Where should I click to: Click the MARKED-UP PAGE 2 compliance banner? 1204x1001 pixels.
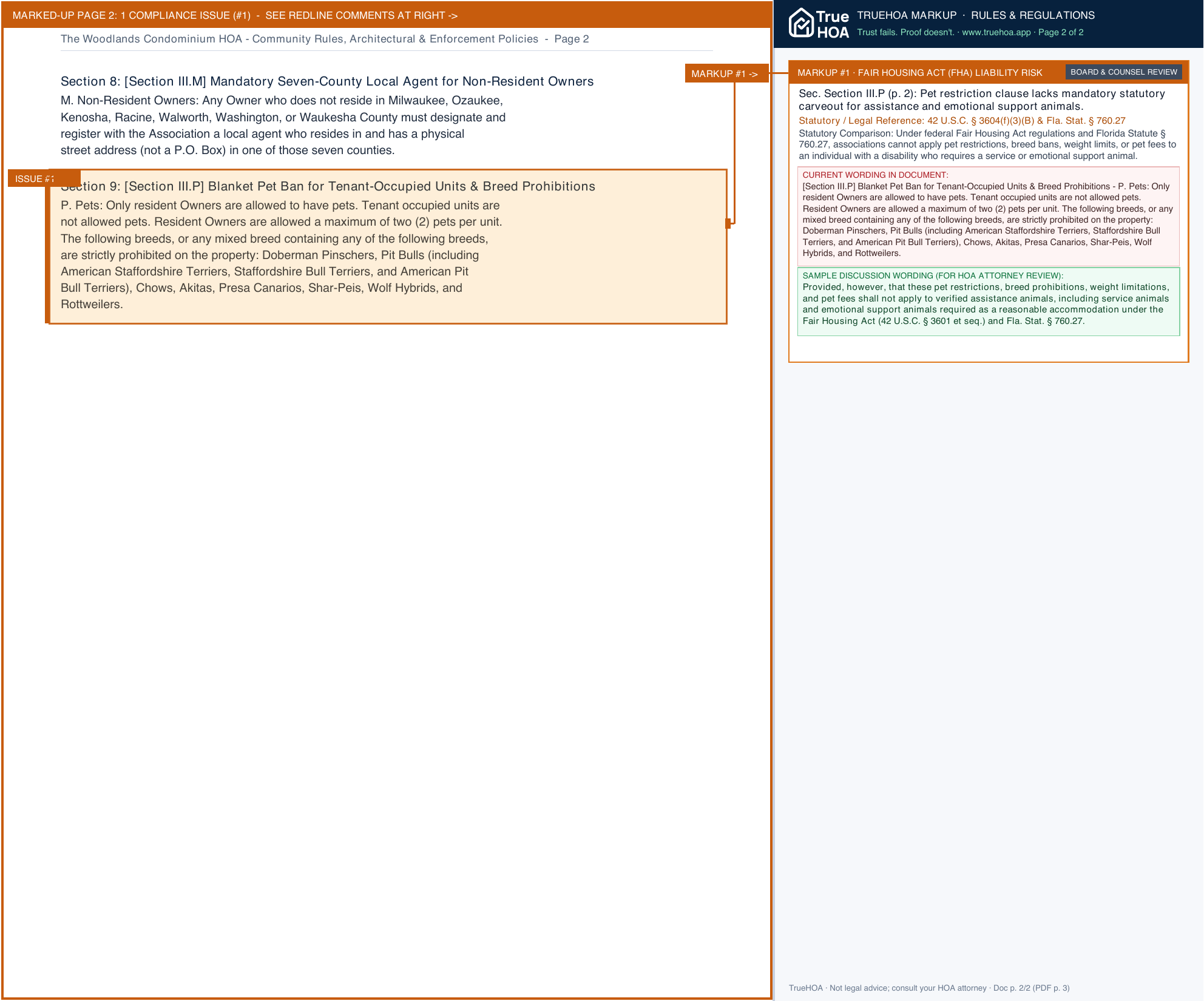point(387,15)
